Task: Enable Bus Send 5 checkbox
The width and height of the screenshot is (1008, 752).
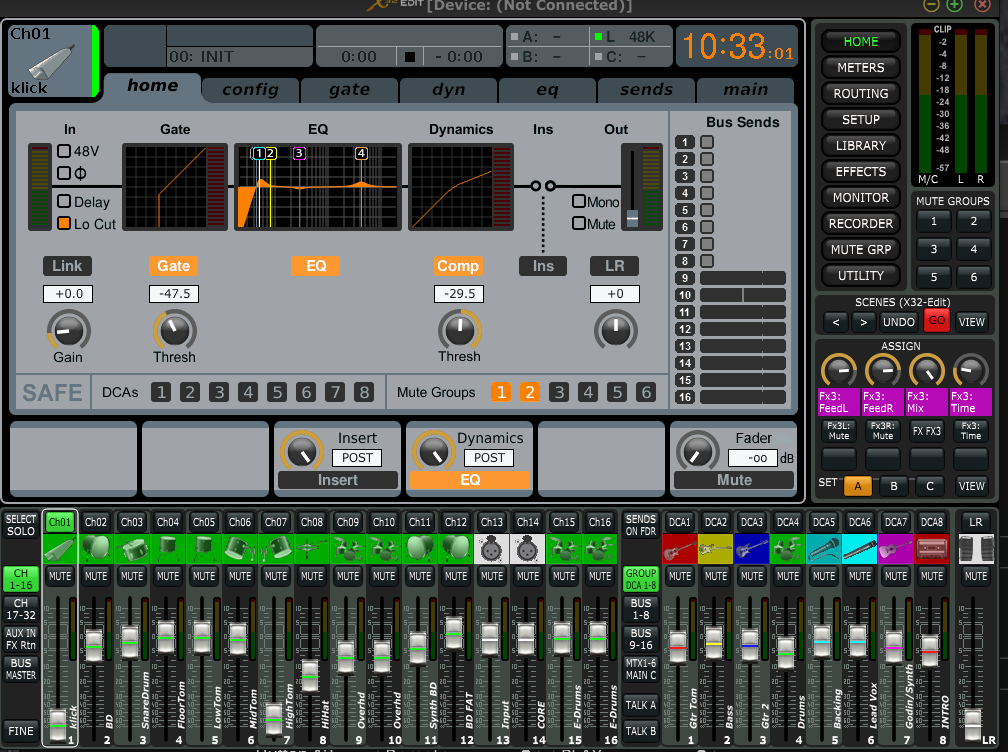Action: (x=707, y=210)
